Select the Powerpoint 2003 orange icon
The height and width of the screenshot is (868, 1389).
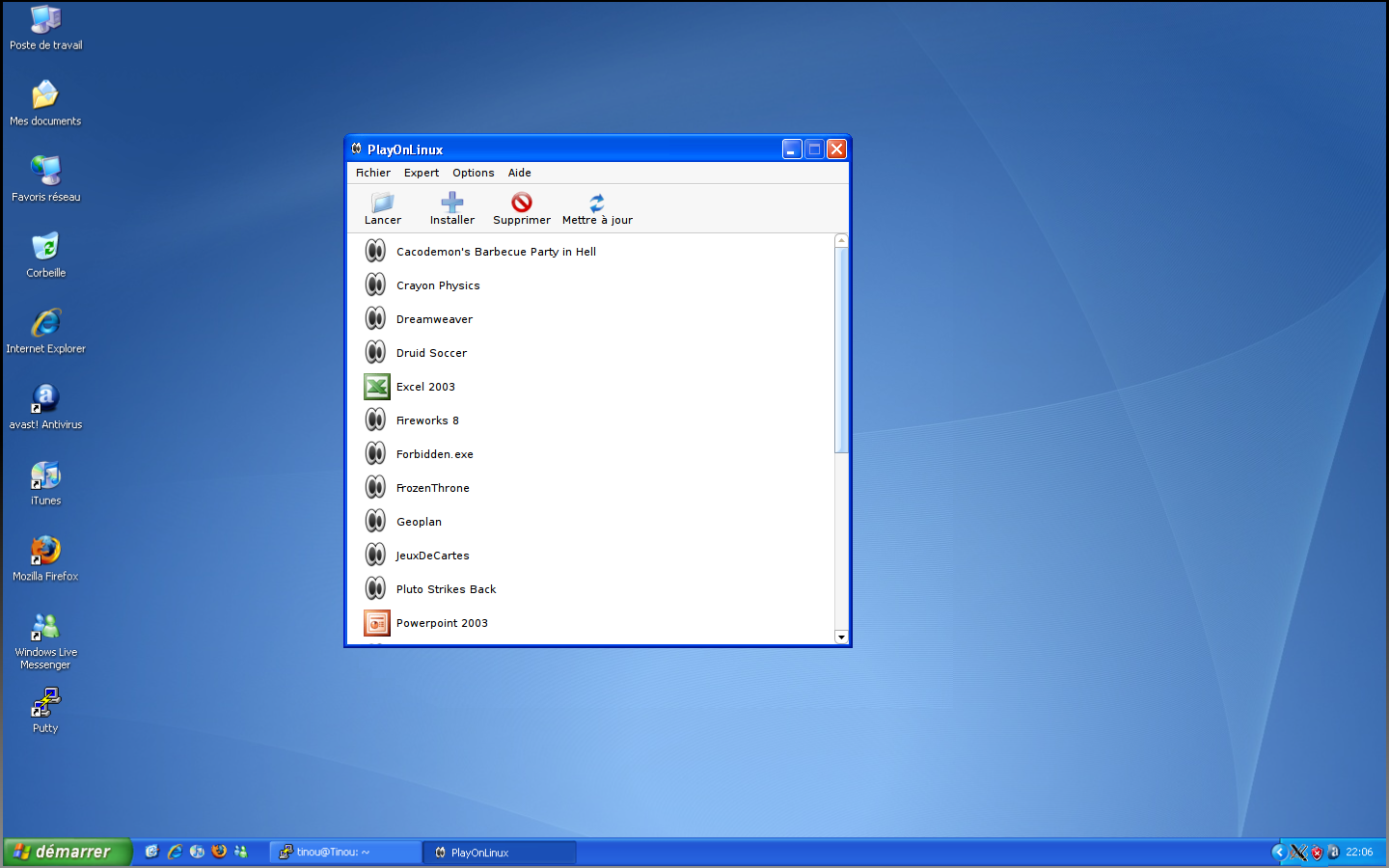(x=376, y=623)
